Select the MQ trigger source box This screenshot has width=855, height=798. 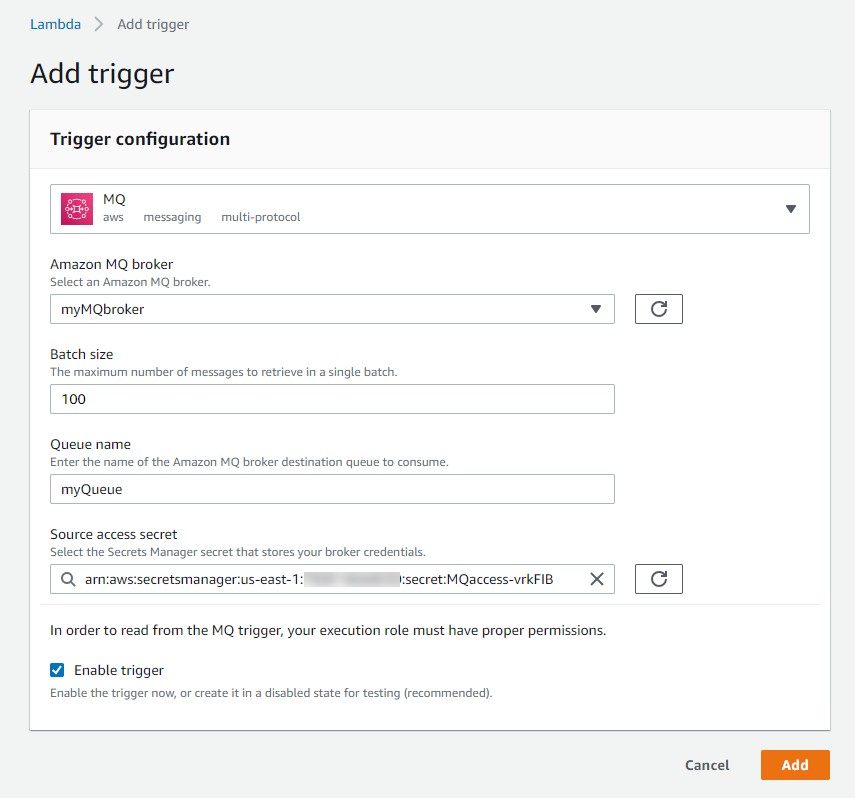(430, 209)
